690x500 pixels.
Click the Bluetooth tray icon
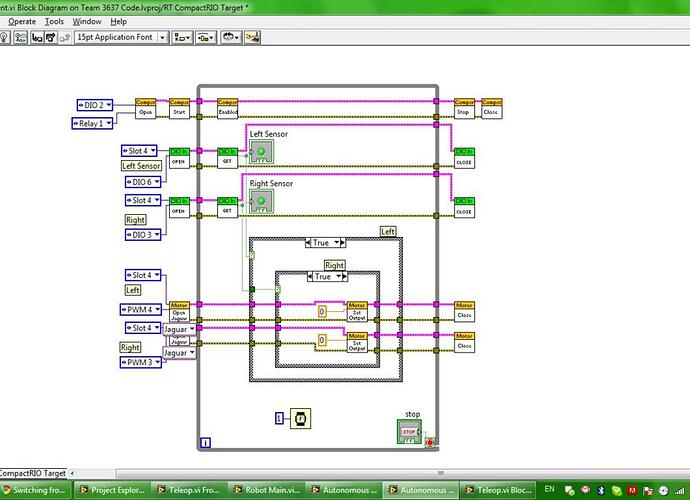coord(601,490)
